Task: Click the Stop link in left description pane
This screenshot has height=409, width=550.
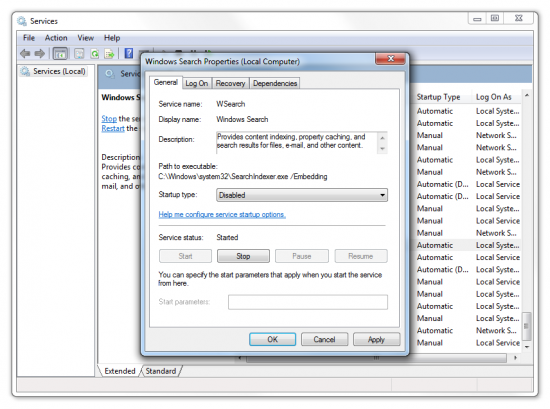Action: pos(109,119)
